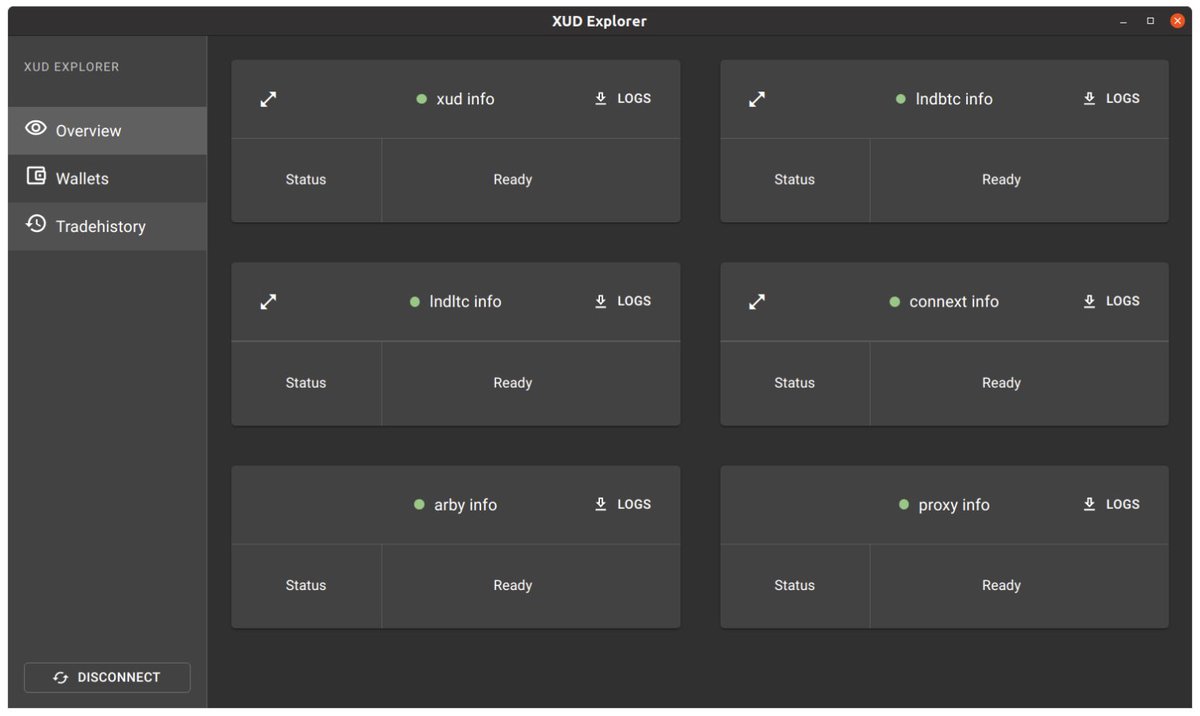The height and width of the screenshot is (716, 1200).
Task: Select the 'proxy info' card title
Action: point(954,505)
